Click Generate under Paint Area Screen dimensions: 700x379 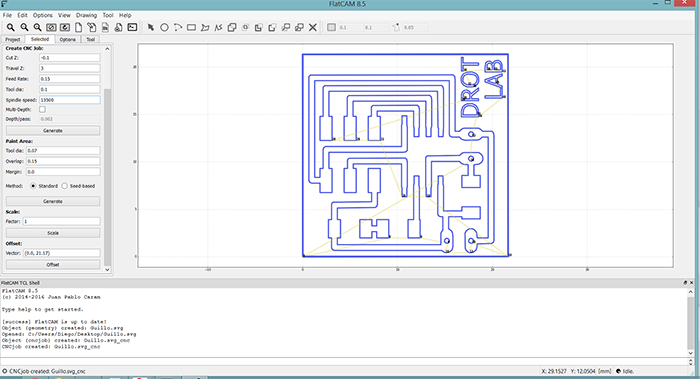click(x=53, y=201)
